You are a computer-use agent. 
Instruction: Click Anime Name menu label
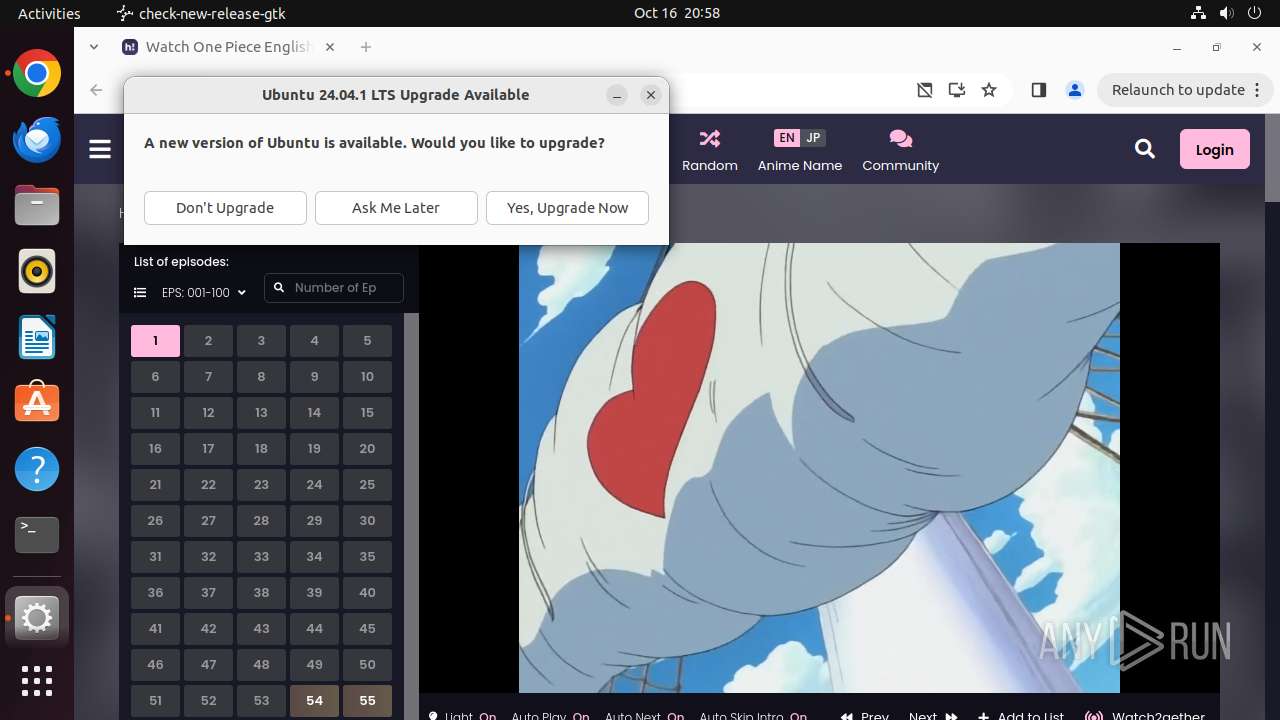tap(800, 165)
